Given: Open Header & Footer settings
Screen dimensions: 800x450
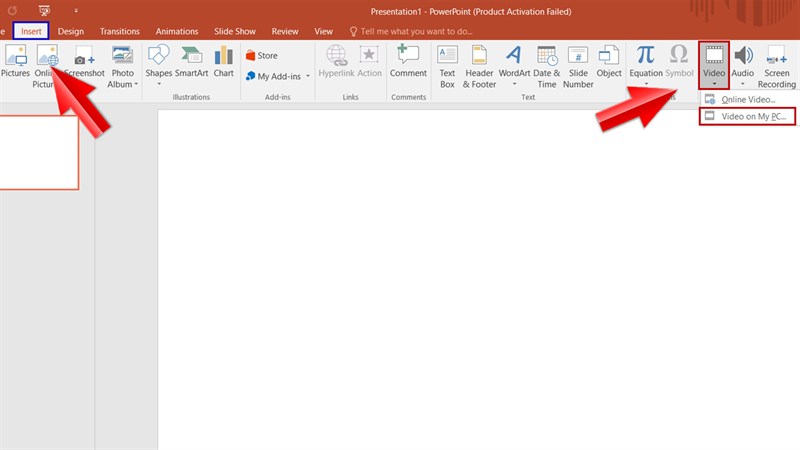Looking at the screenshot, I should 479,66.
